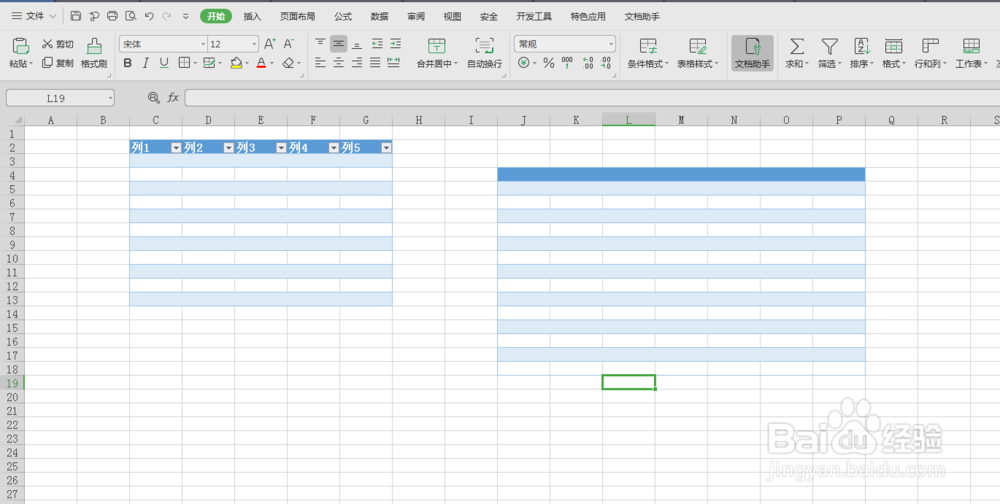Increase font size with A+ icon
The image size is (1000, 504).
tap(270, 43)
